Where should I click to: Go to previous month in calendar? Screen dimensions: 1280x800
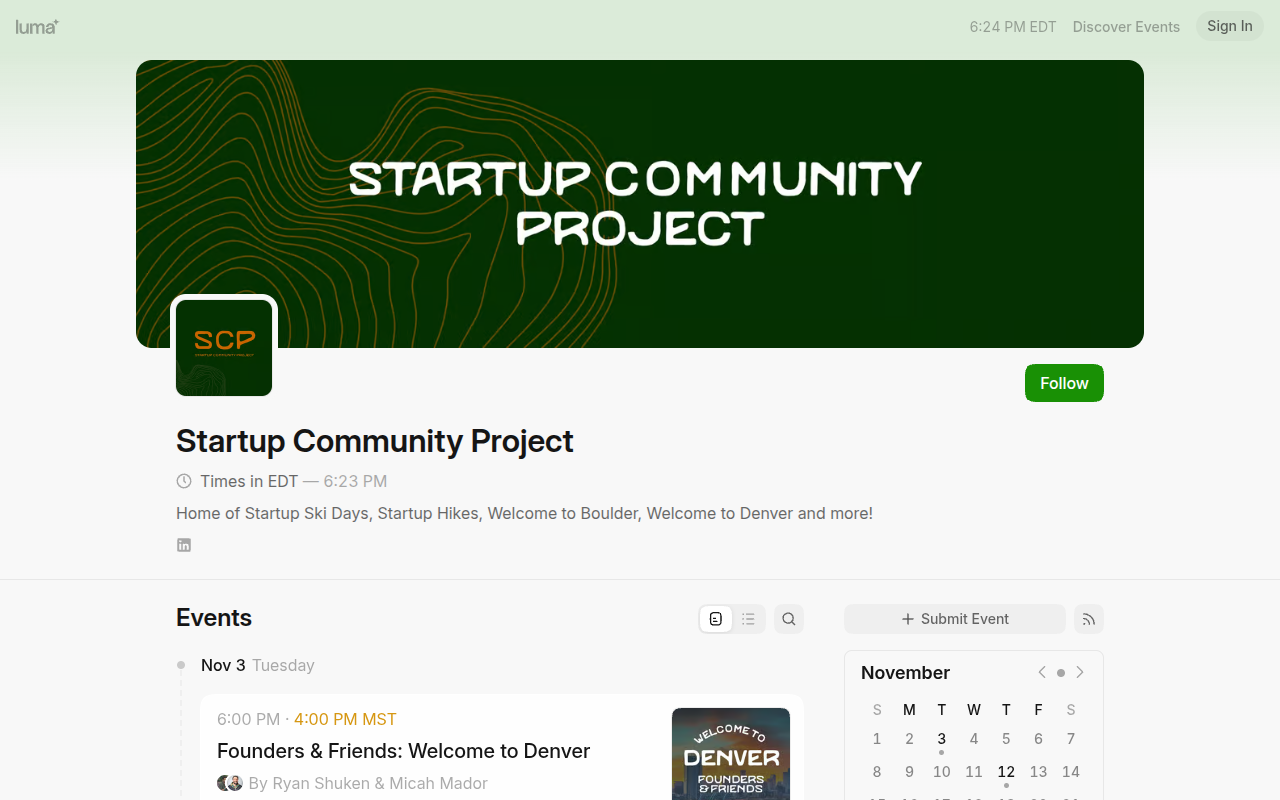pos(1042,673)
